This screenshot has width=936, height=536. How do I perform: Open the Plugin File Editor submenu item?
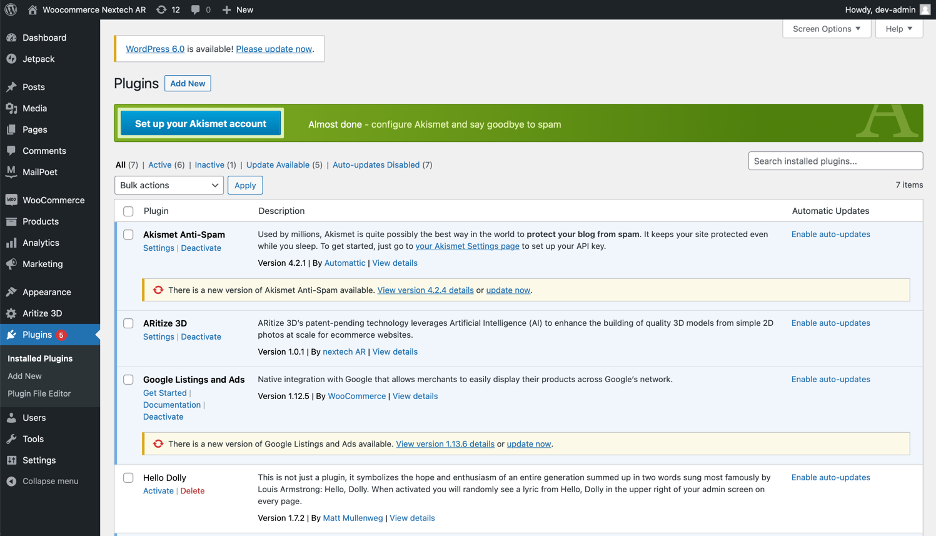tap(39, 393)
